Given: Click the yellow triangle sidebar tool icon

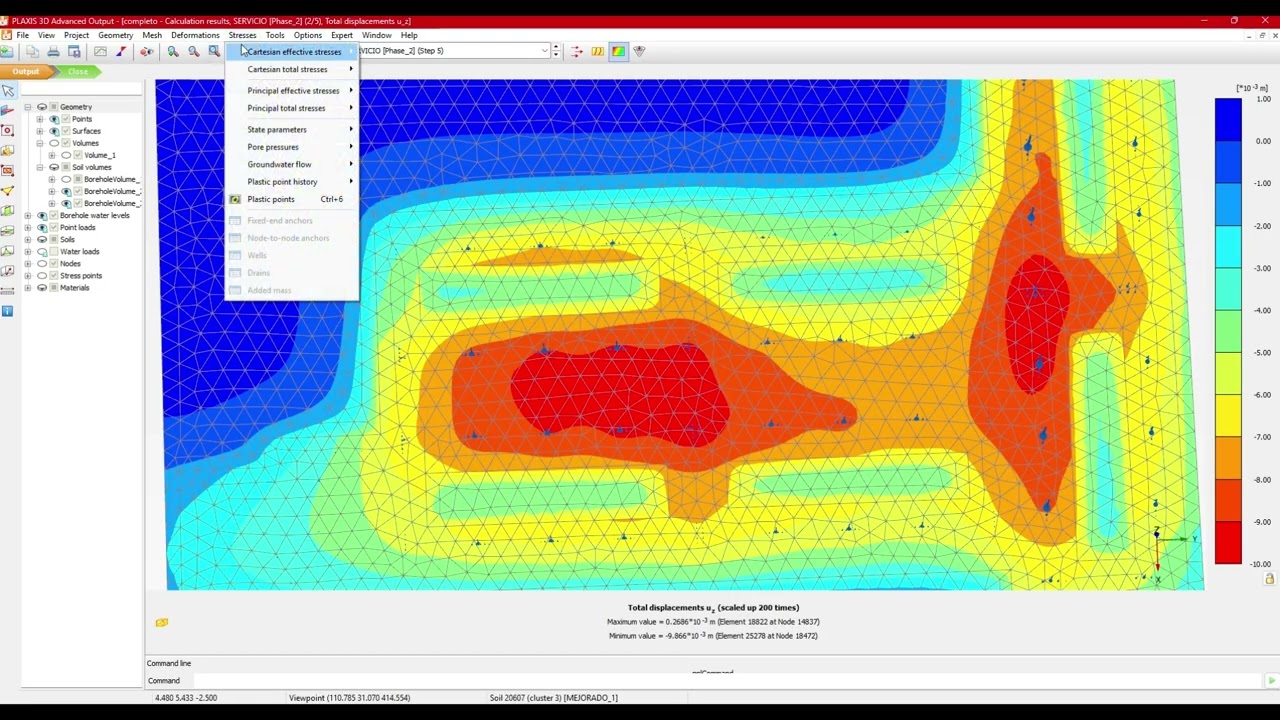Looking at the screenshot, I should [8, 190].
